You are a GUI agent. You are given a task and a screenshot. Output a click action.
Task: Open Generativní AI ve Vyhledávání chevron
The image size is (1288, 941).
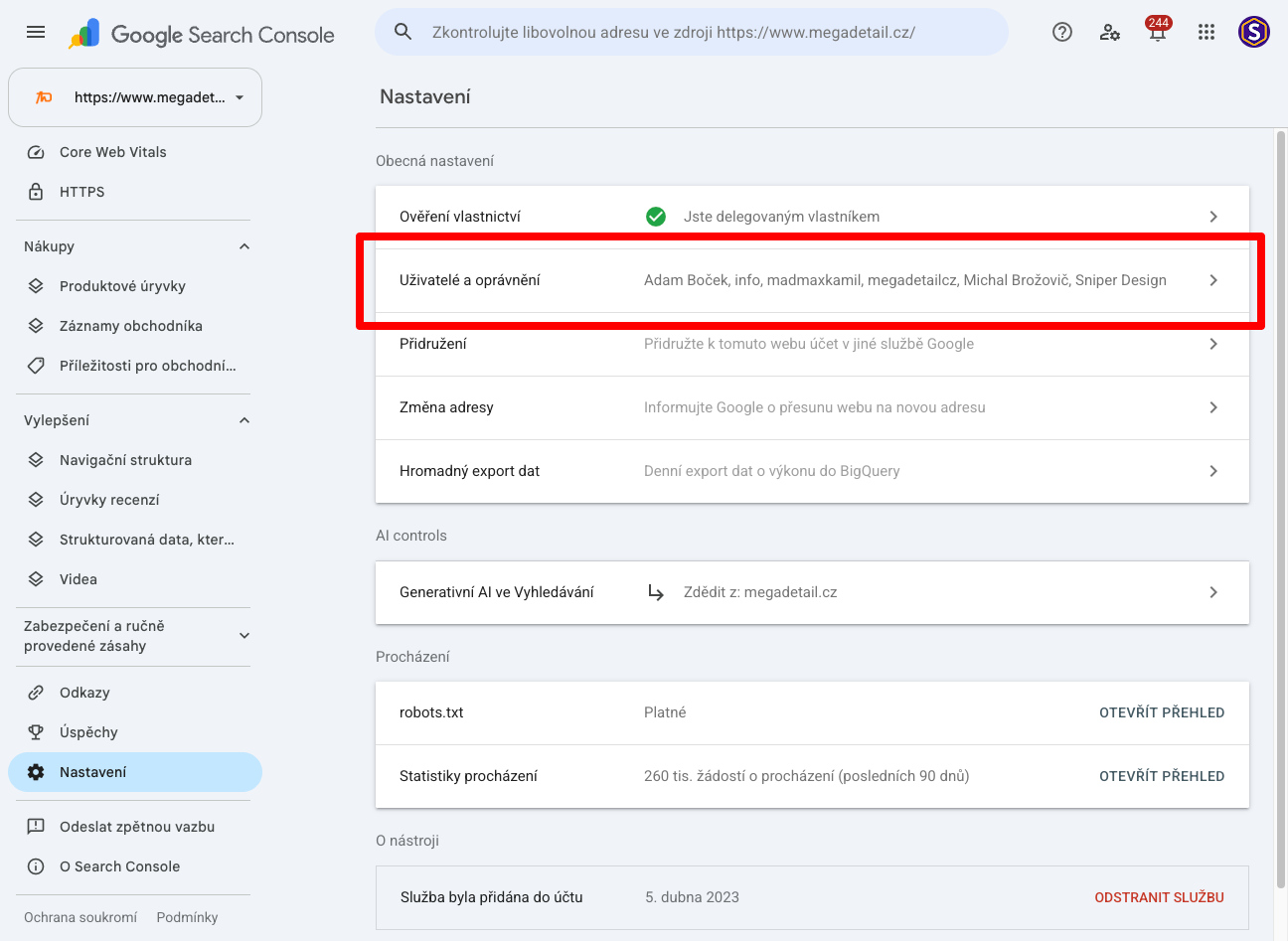(x=1213, y=592)
